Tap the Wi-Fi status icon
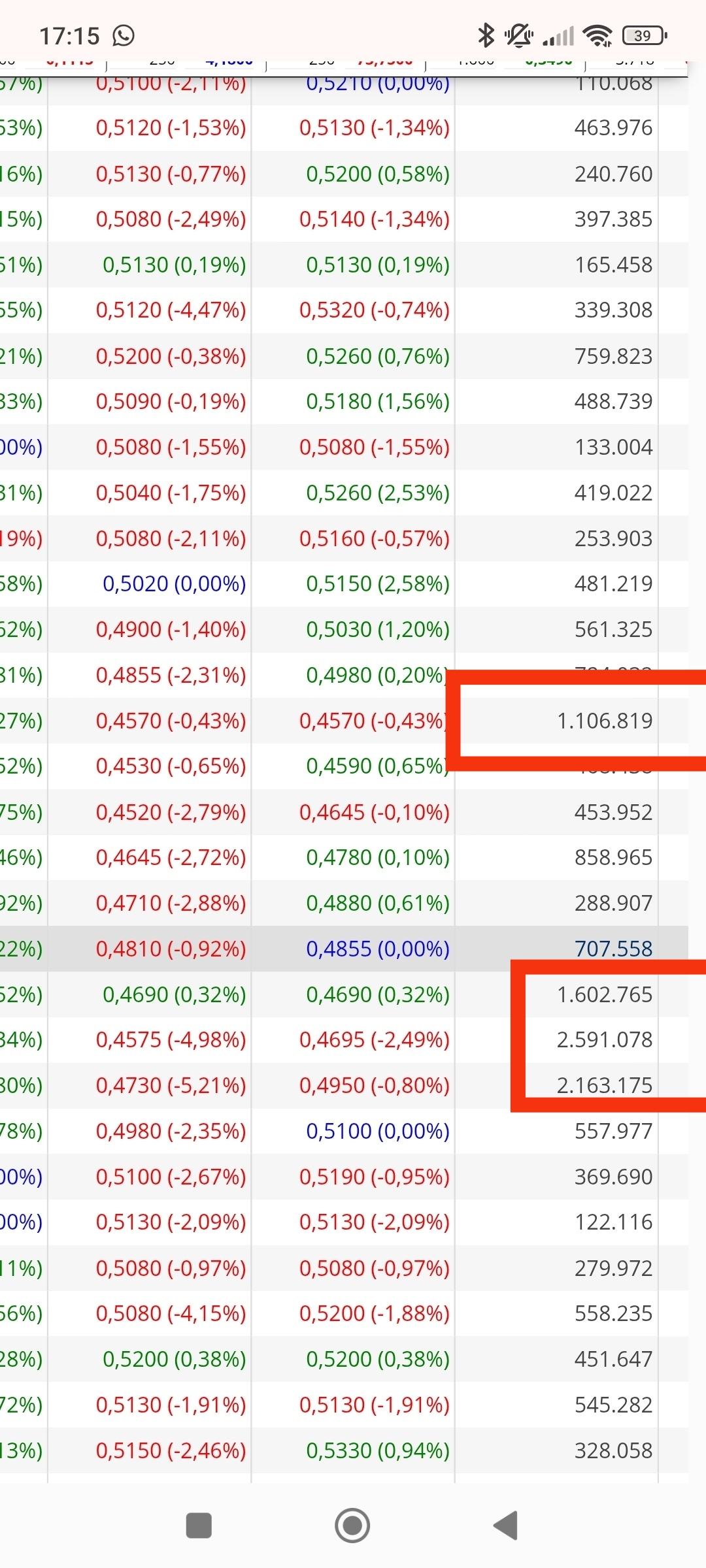Viewport: 706px width, 1568px height. [x=597, y=36]
